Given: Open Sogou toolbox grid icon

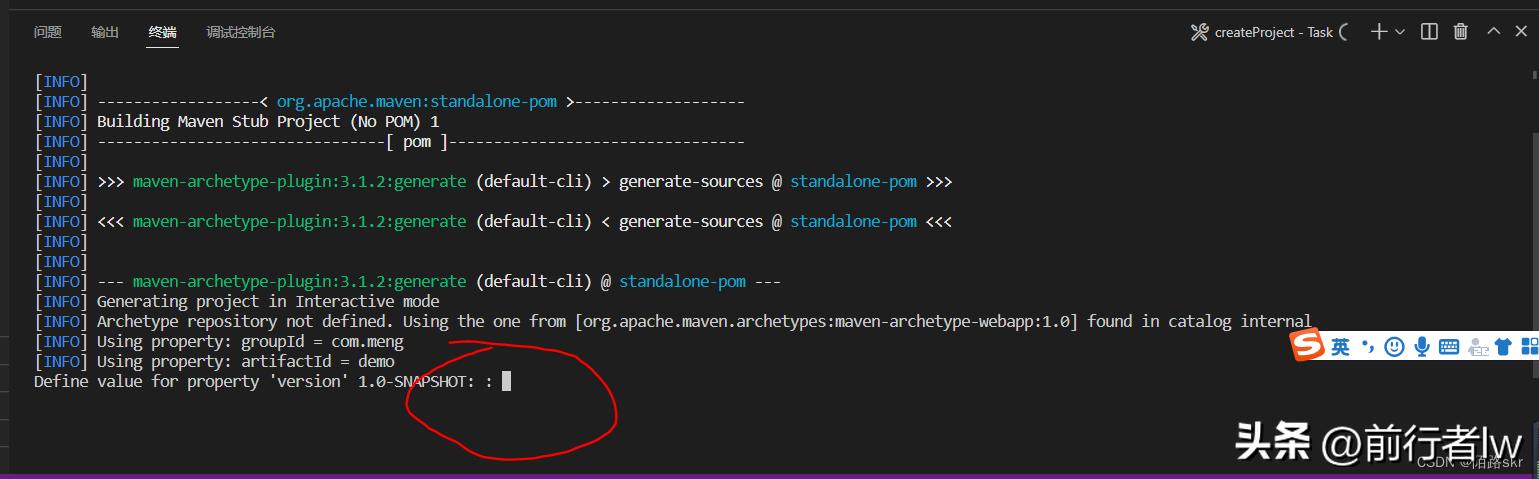Looking at the screenshot, I should [x=1529, y=347].
